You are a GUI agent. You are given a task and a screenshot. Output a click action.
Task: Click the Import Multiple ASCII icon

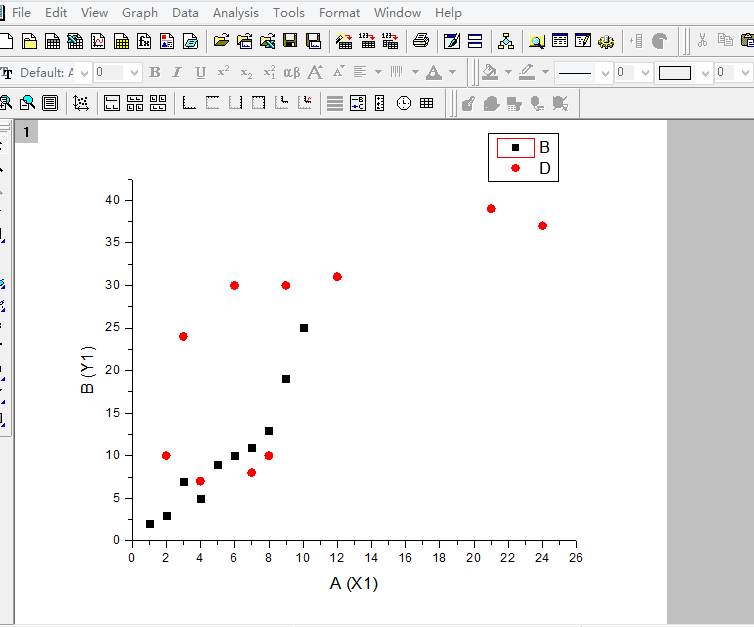click(390, 41)
